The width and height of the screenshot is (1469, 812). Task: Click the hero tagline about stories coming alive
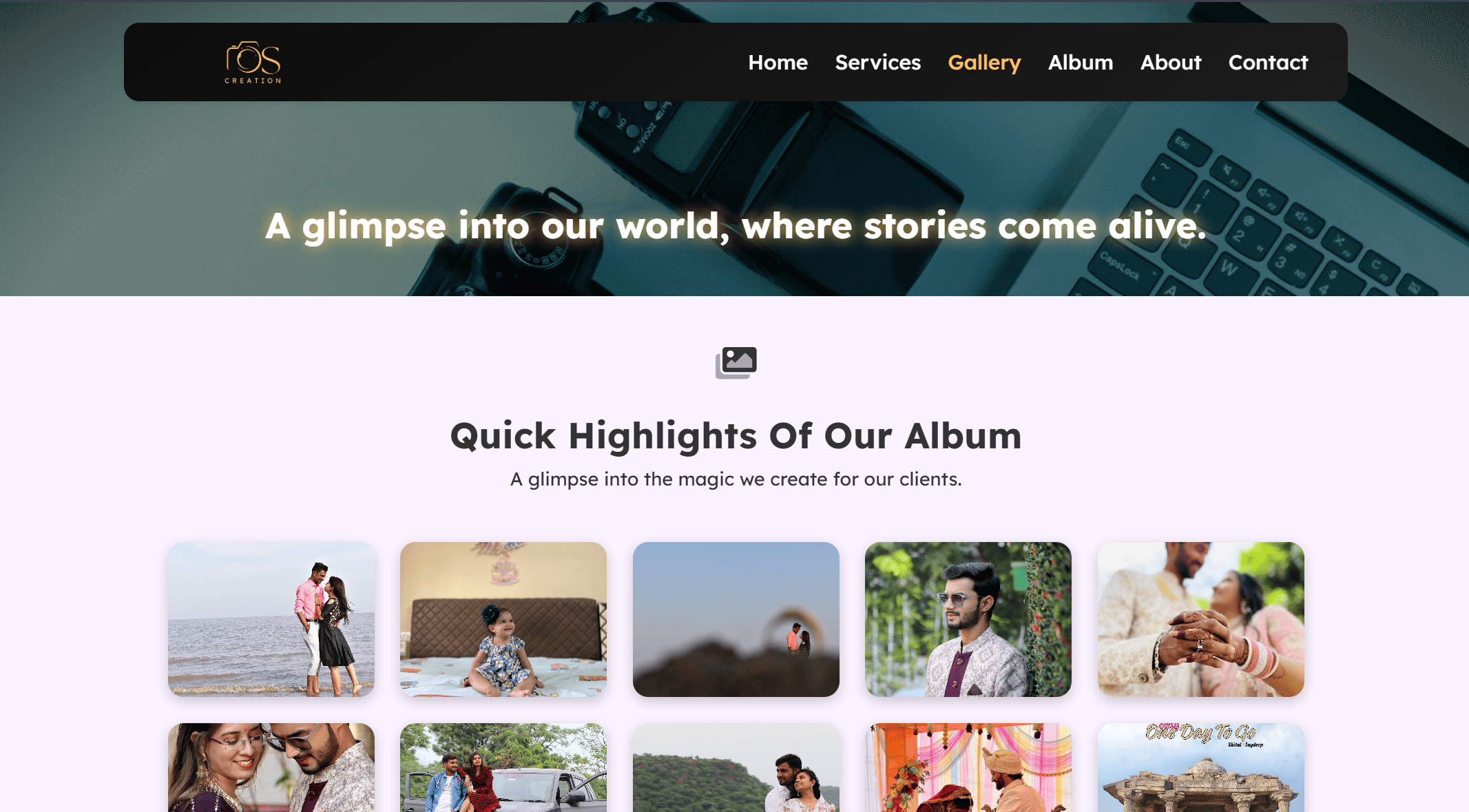click(736, 226)
